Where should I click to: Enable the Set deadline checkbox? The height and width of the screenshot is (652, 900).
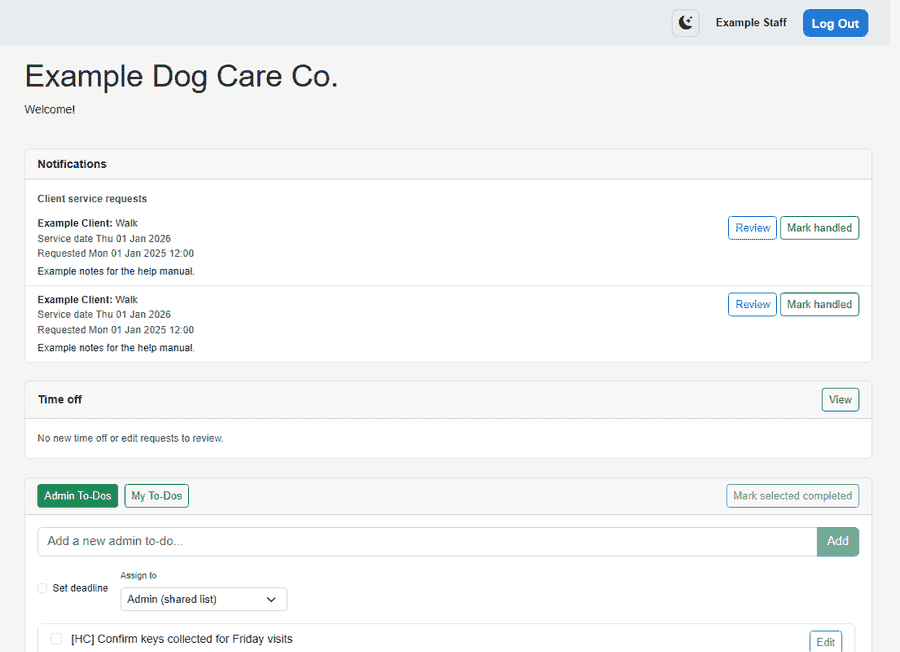coord(42,588)
